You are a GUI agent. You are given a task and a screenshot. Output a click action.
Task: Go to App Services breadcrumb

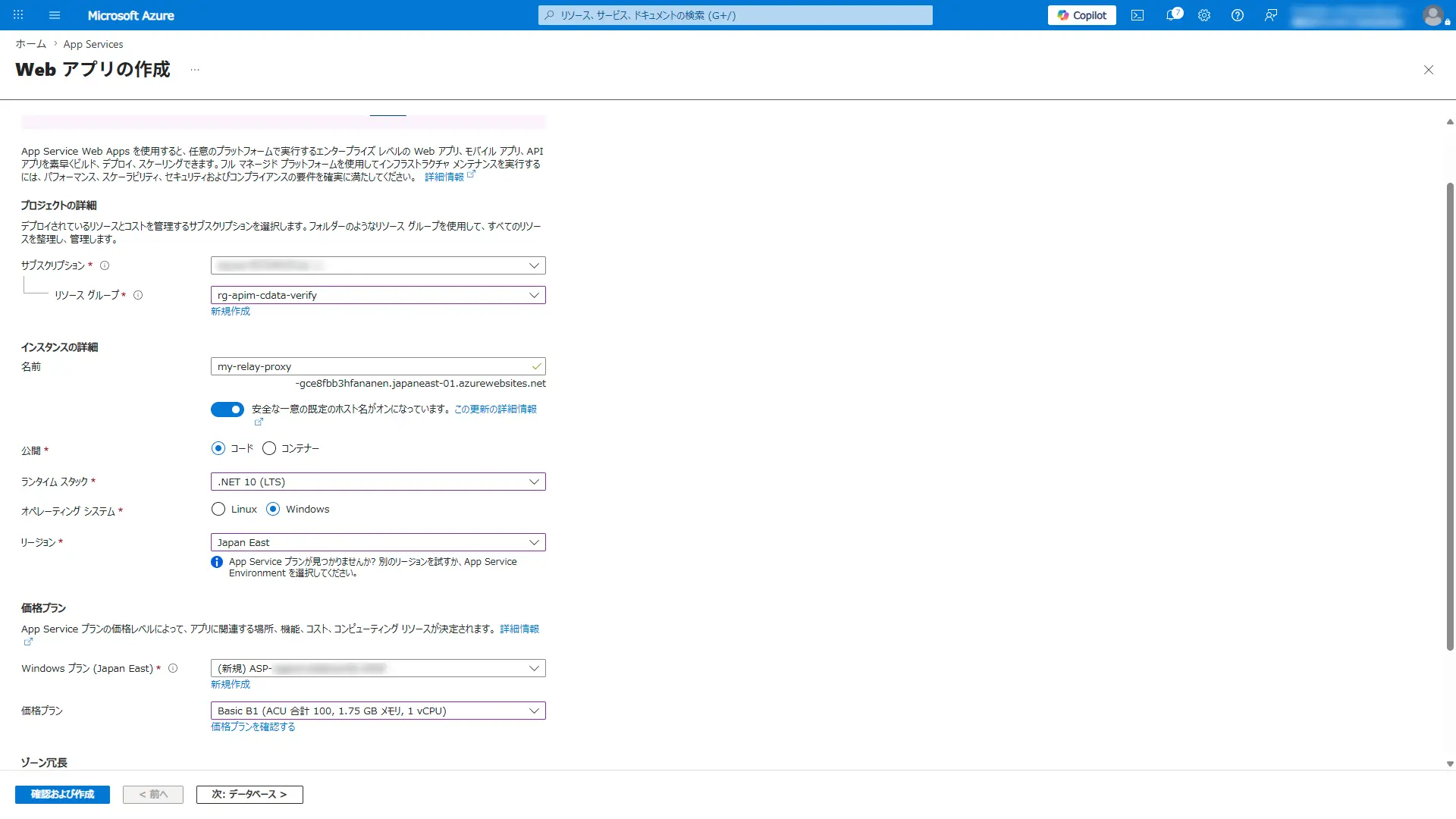[x=93, y=44]
